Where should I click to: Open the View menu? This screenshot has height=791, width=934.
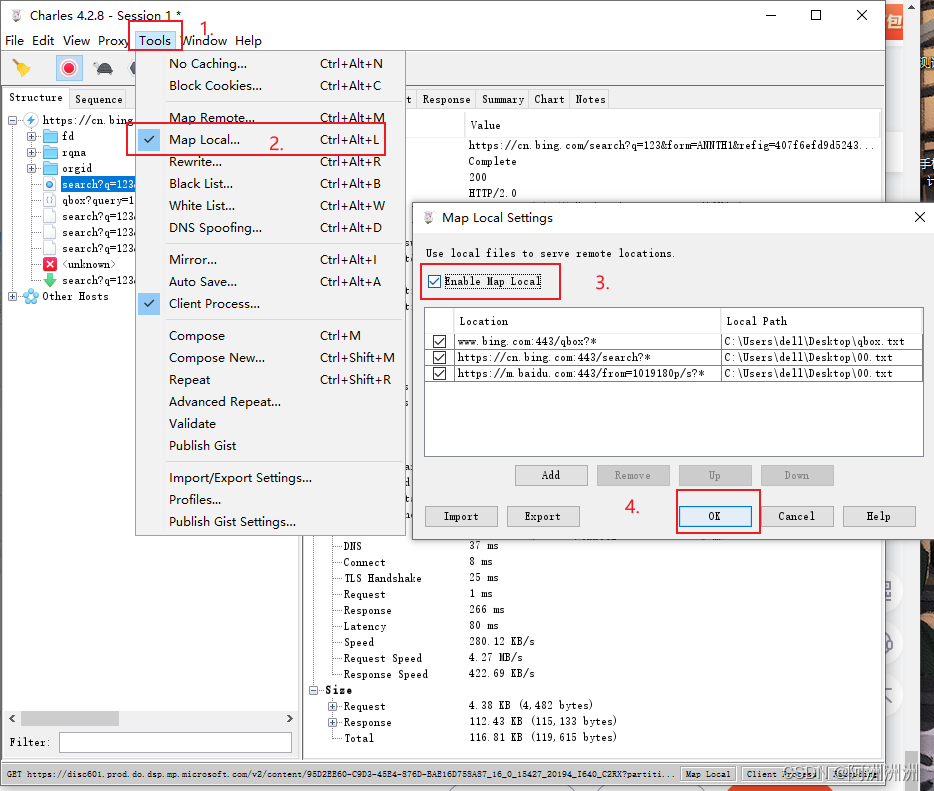point(76,41)
